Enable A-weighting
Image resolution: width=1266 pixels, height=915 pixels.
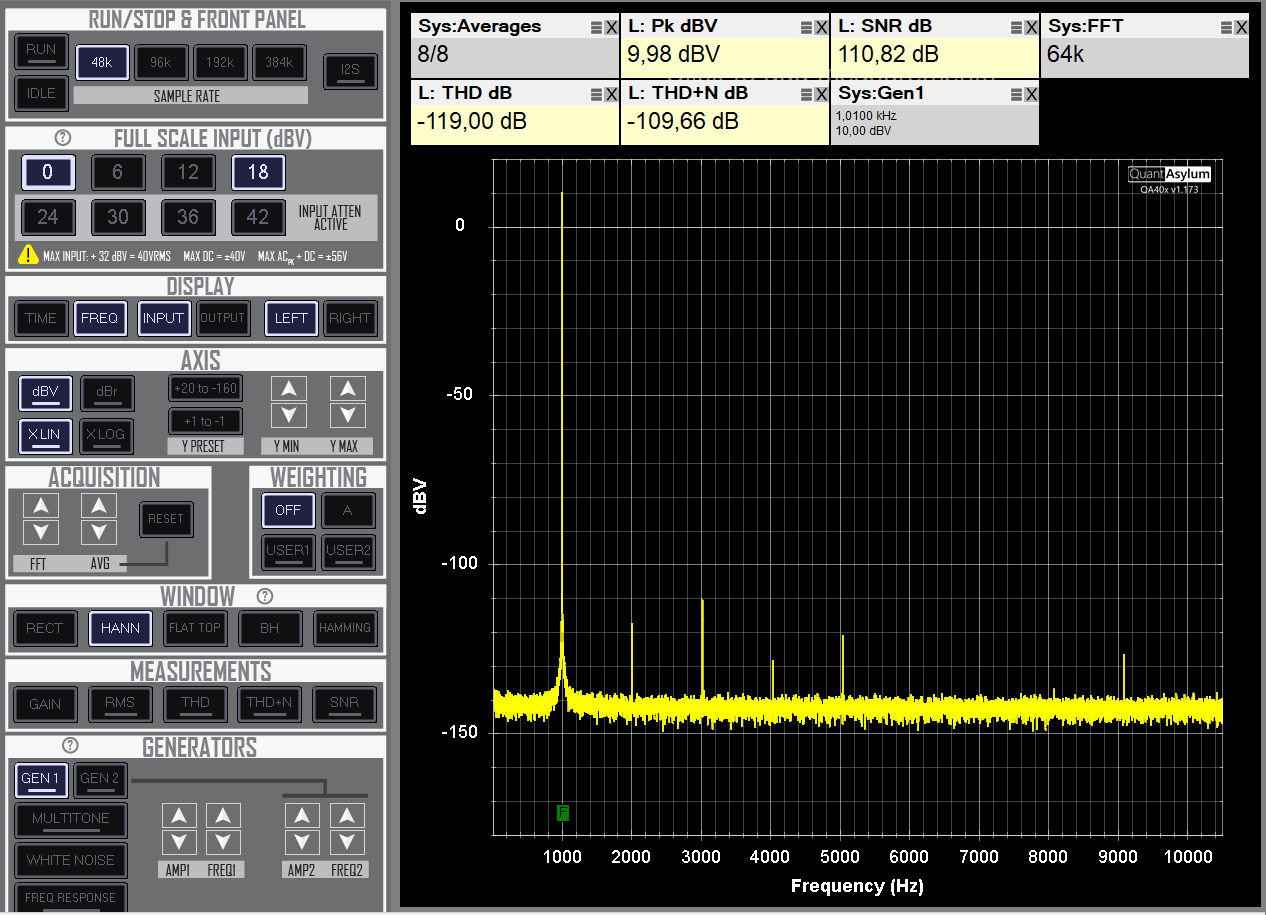(x=348, y=510)
